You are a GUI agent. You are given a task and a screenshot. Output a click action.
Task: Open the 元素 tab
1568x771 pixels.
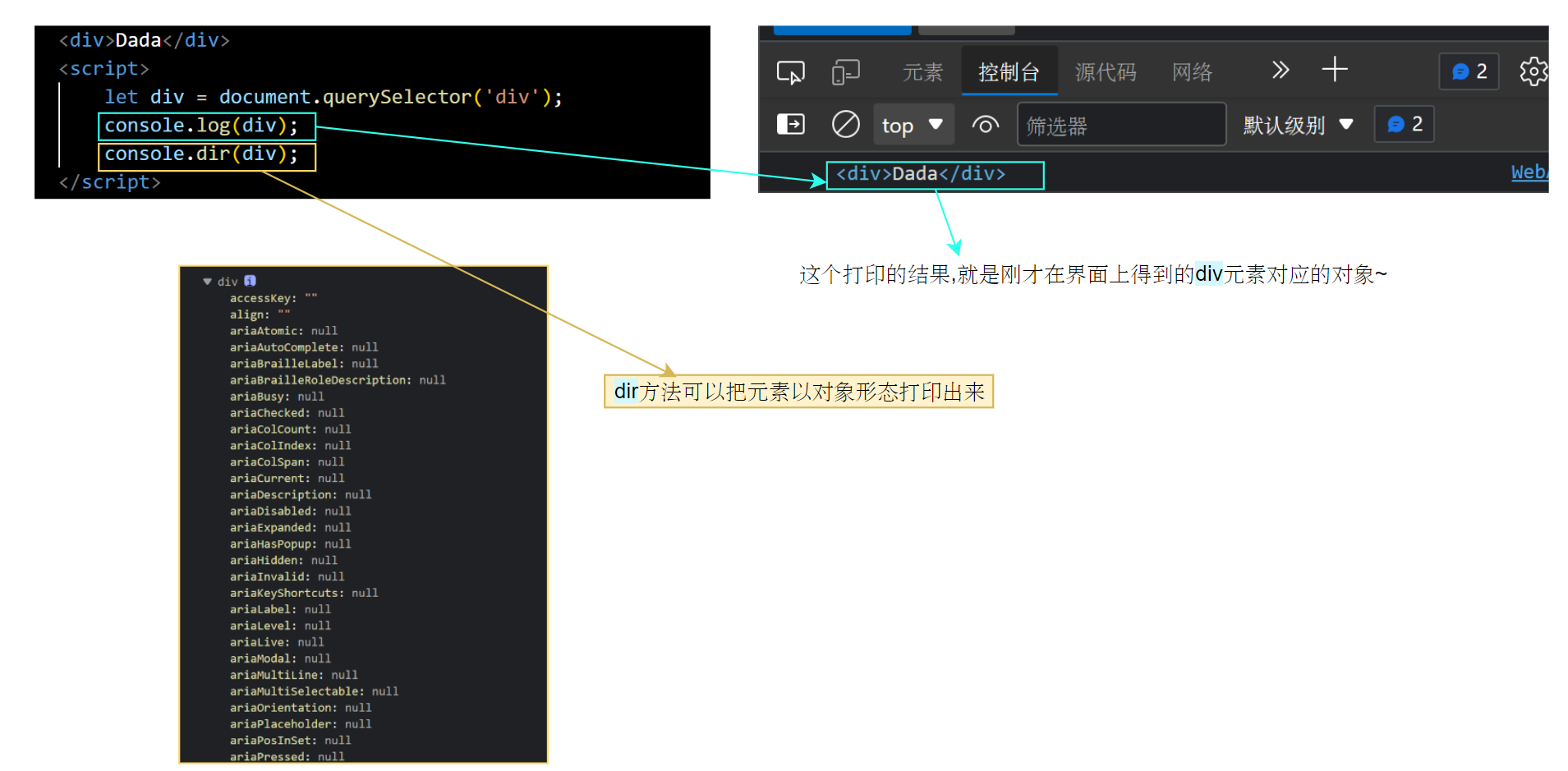[922, 72]
